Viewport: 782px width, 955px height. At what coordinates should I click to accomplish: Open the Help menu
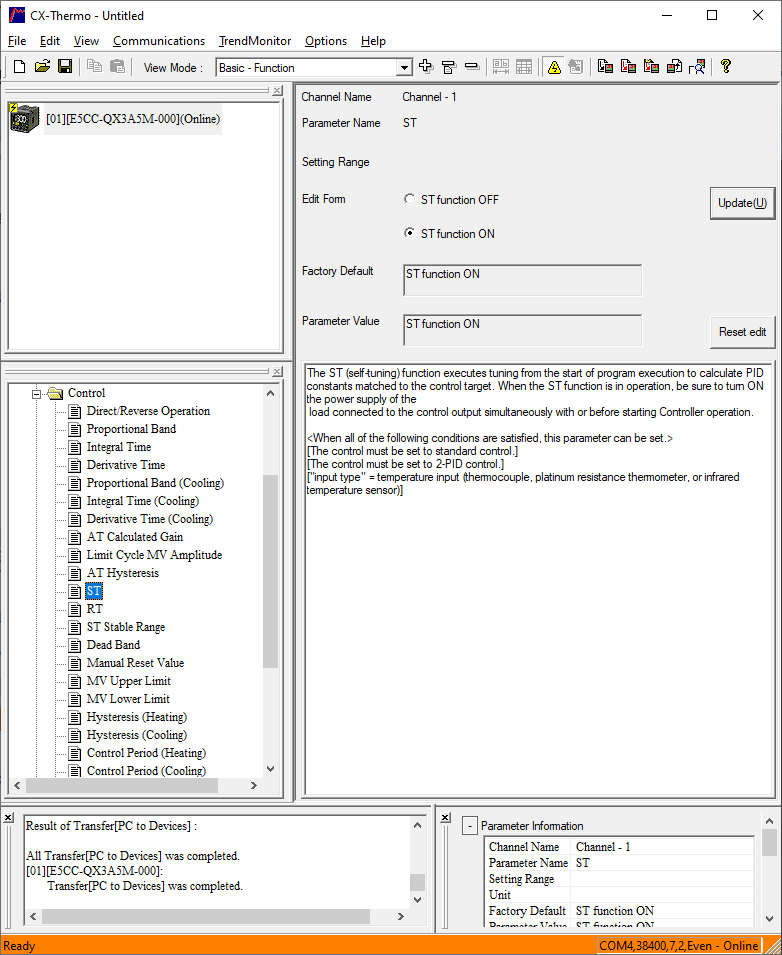coord(373,41)
